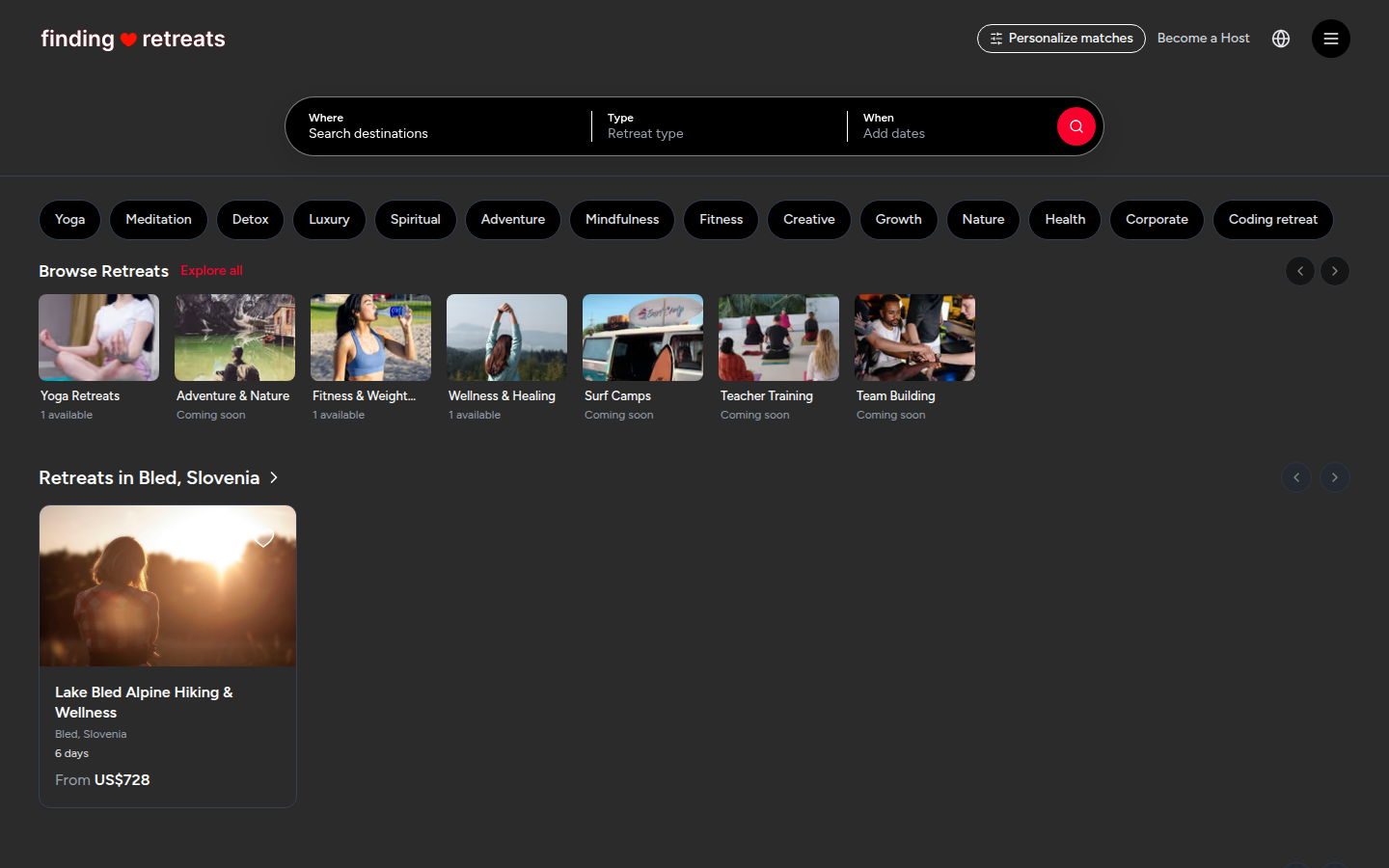The image size is (1389, 868).
Task: Open Team Building thumbnail
Action: [x=914, y=338]
